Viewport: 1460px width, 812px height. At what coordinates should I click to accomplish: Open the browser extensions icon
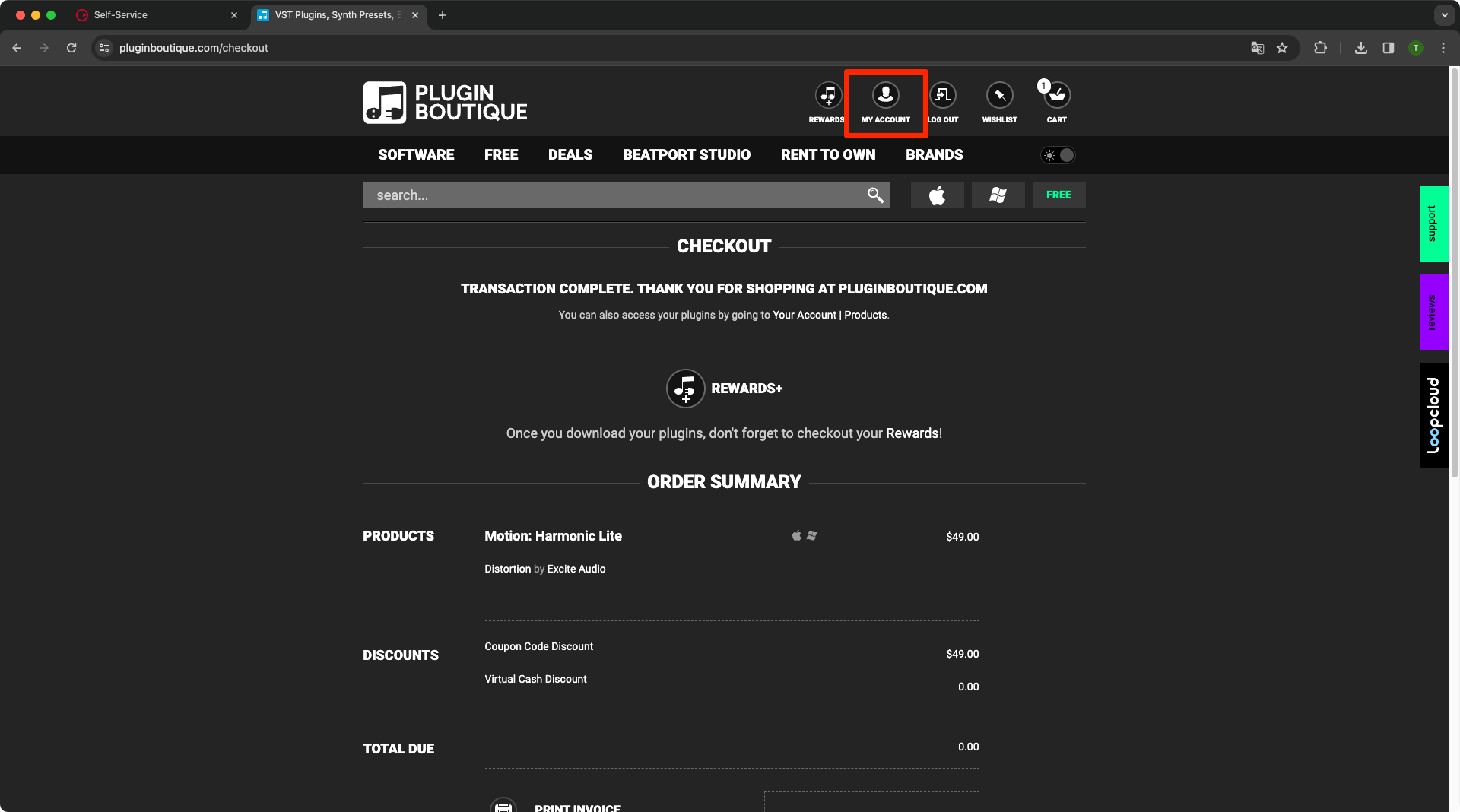tap(1320, 48)
